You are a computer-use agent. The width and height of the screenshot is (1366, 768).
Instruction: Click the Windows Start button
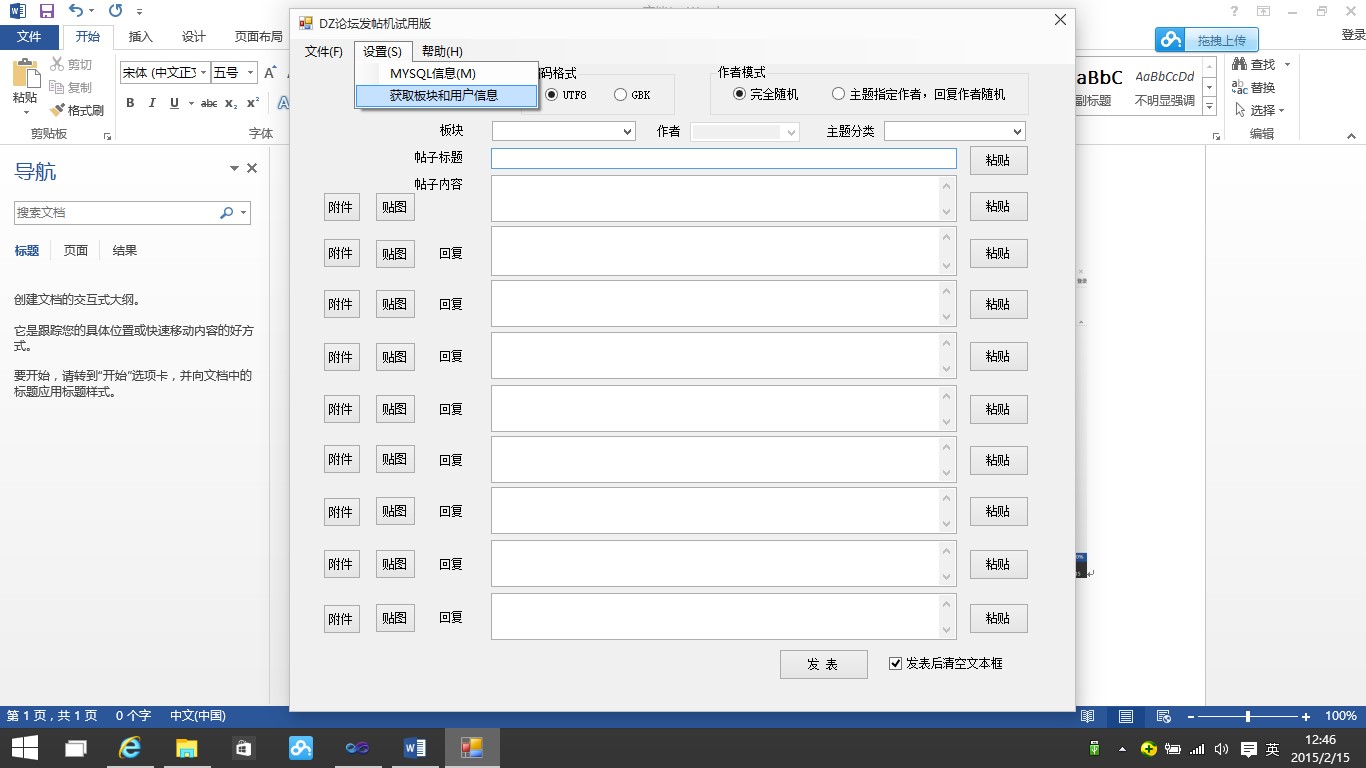click(24, 748)
